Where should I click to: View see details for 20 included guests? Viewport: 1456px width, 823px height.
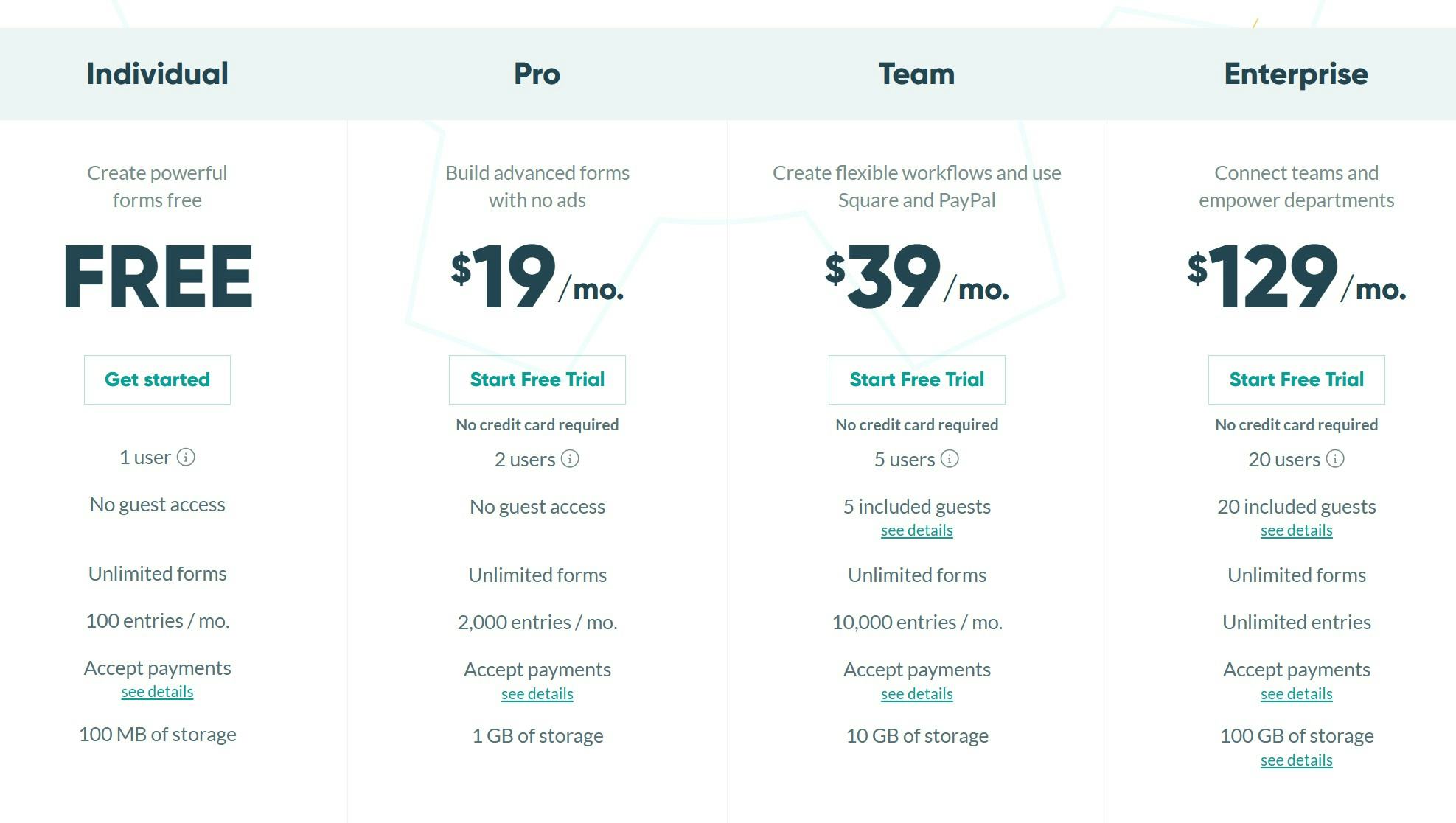[x=1296, y=530]
